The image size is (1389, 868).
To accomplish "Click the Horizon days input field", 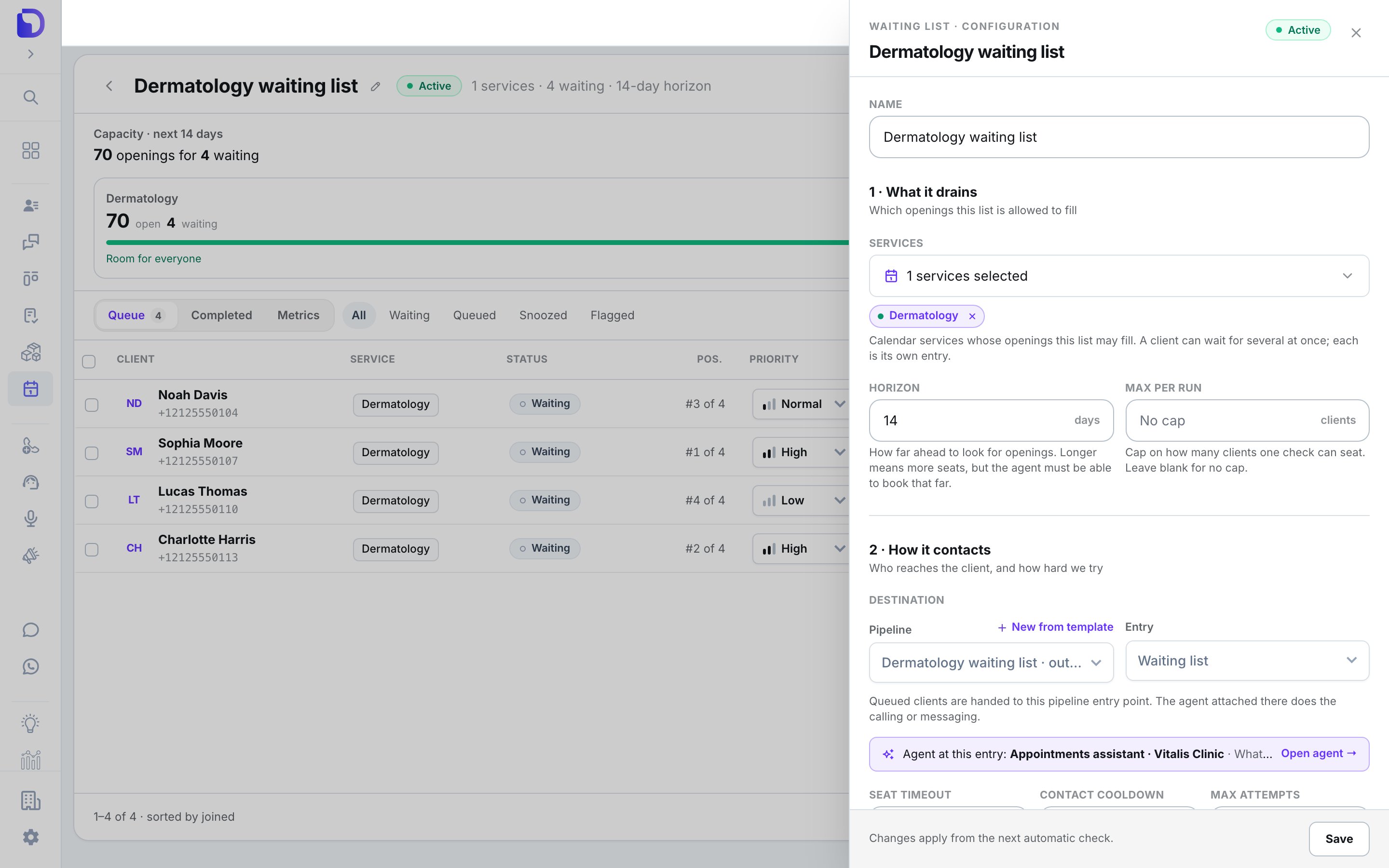I will (991, 420).
